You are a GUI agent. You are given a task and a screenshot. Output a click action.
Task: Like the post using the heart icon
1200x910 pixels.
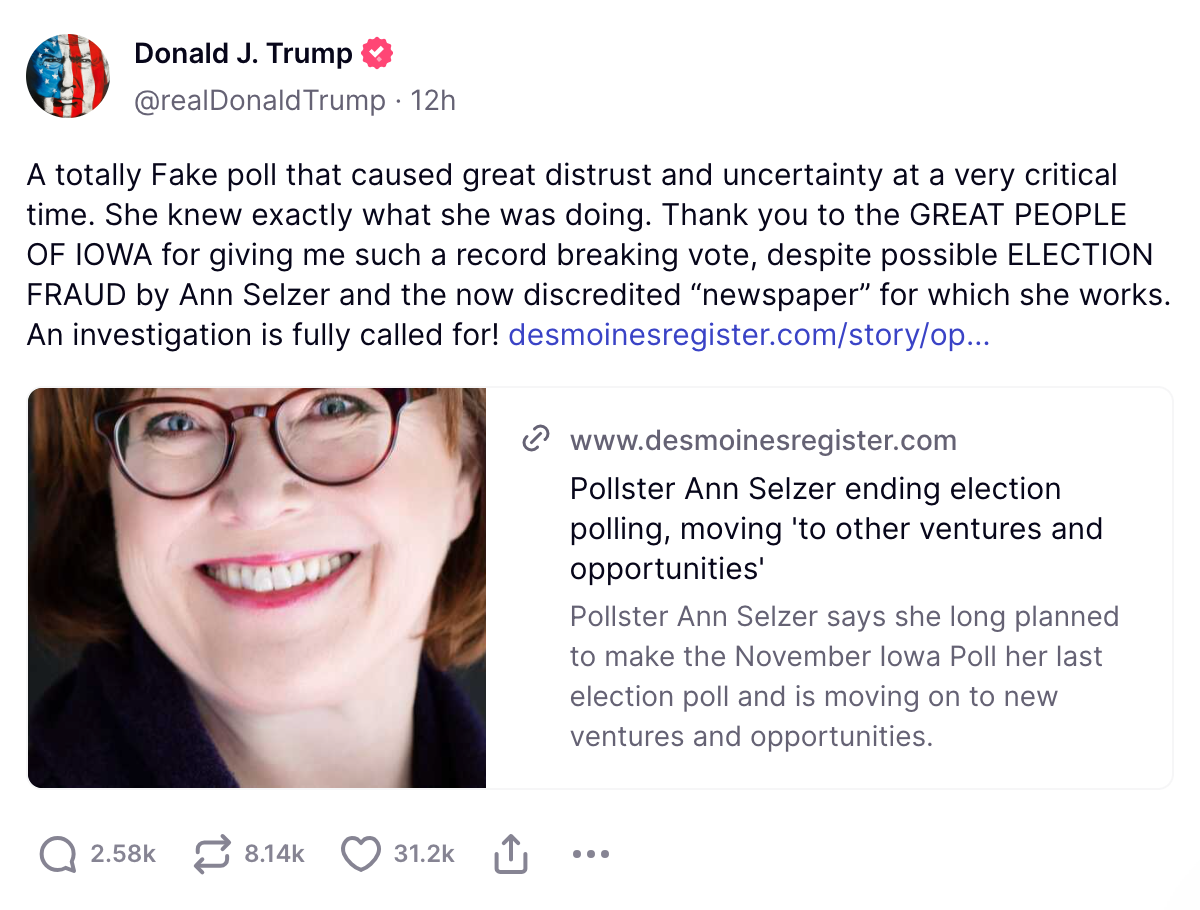[361, 854]
